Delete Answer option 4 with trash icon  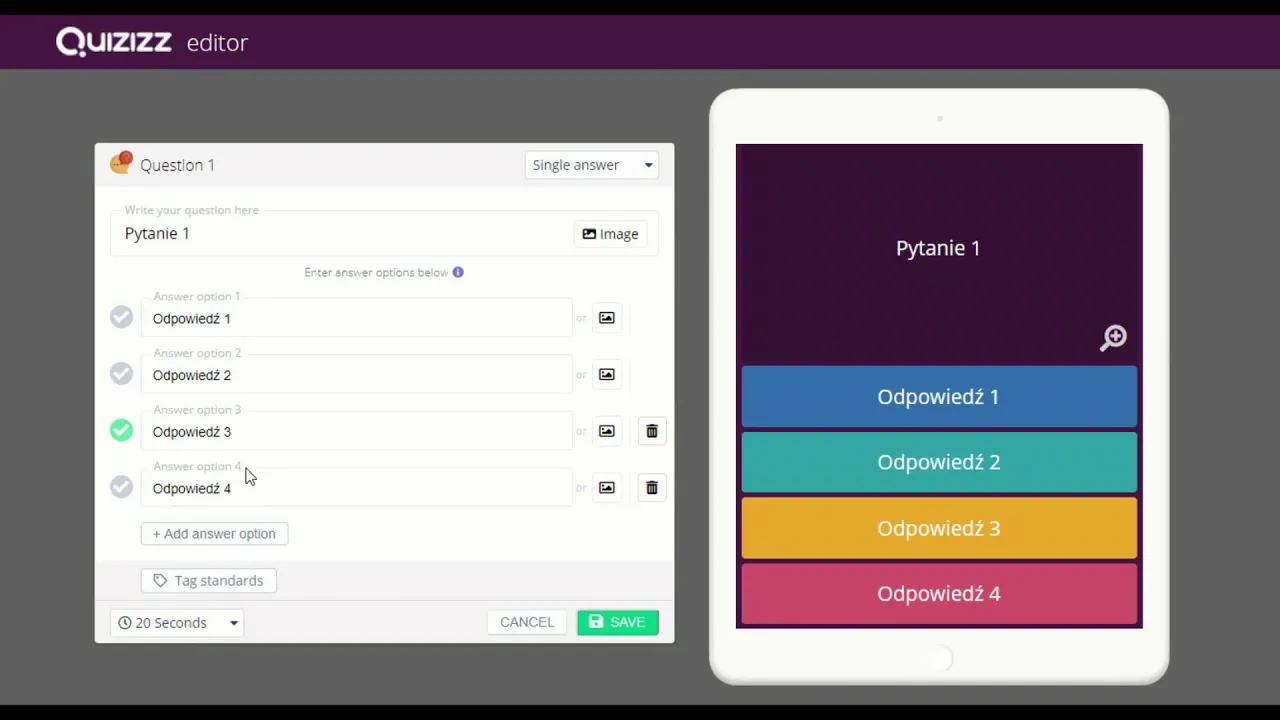click(652, 488)
